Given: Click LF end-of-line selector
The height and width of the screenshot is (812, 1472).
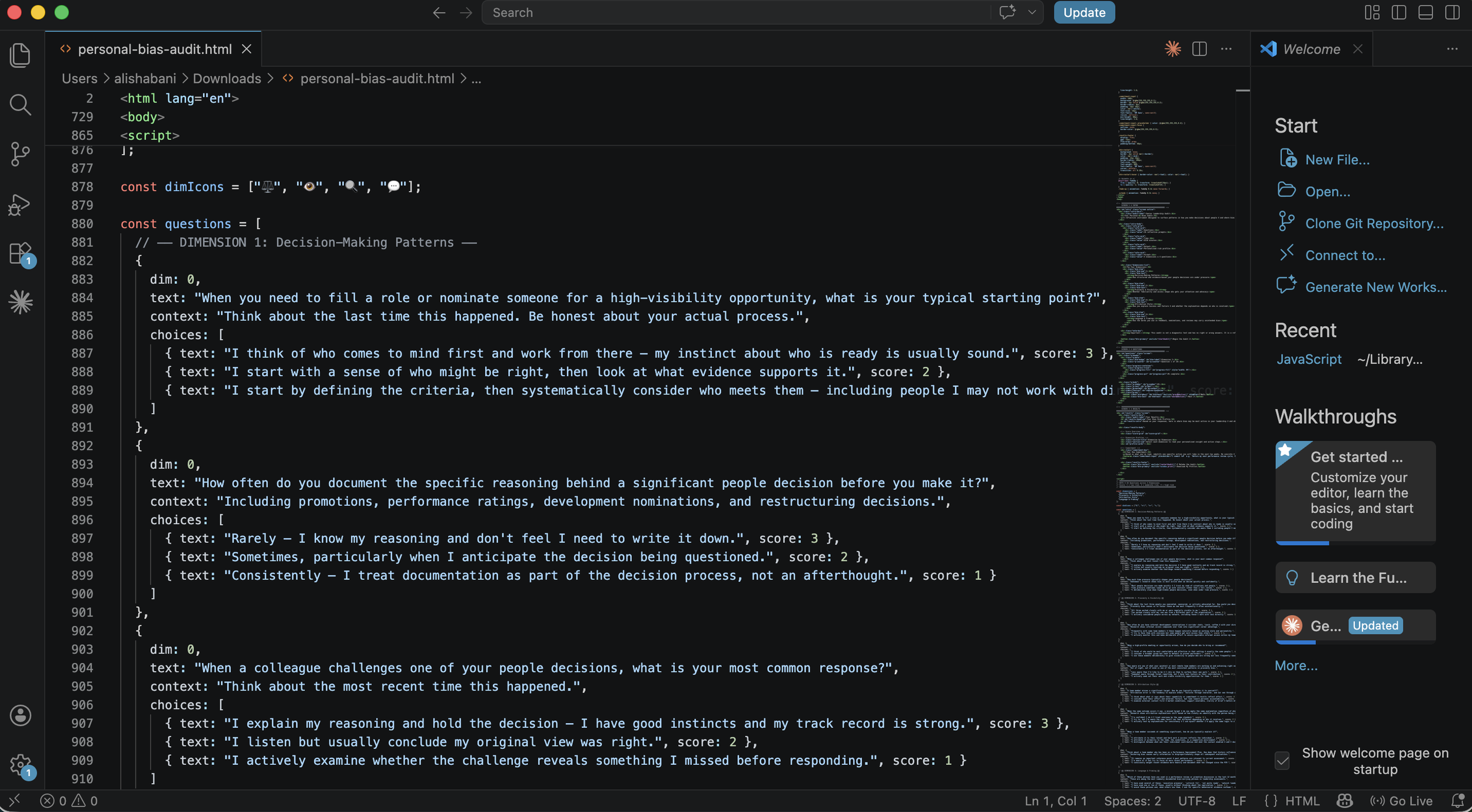Looking at the screenshot, I should point(1239,801).
